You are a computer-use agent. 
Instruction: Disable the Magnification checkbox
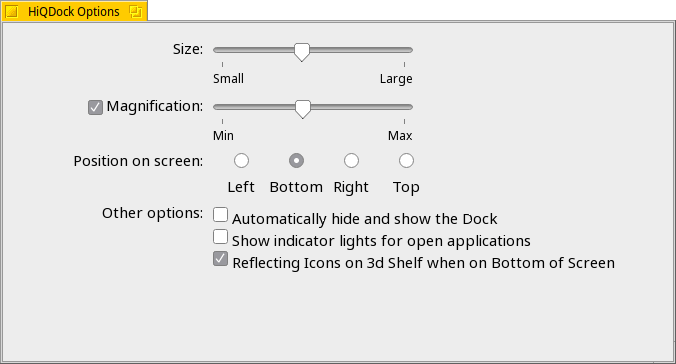coord(95,107)
